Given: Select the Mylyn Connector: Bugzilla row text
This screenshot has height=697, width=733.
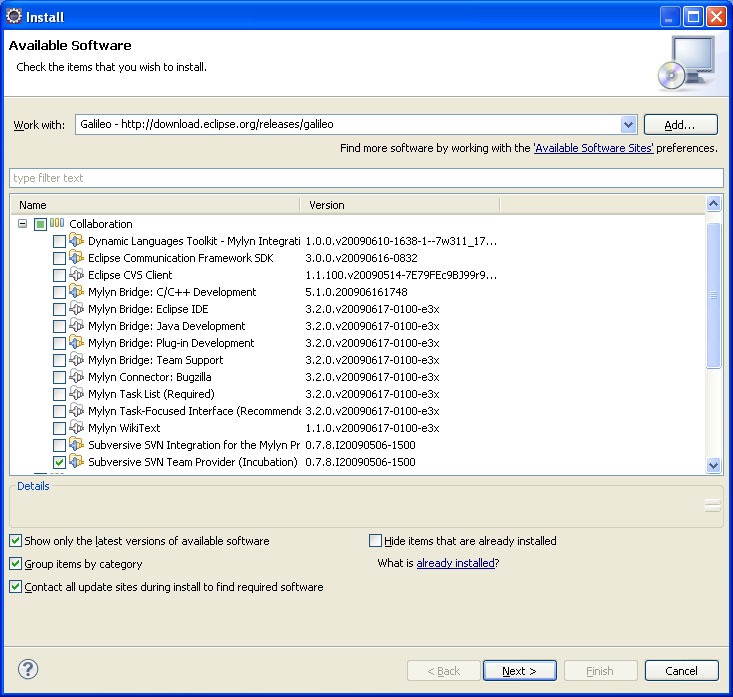Looking at the screenshot, I should pos(150,377).
